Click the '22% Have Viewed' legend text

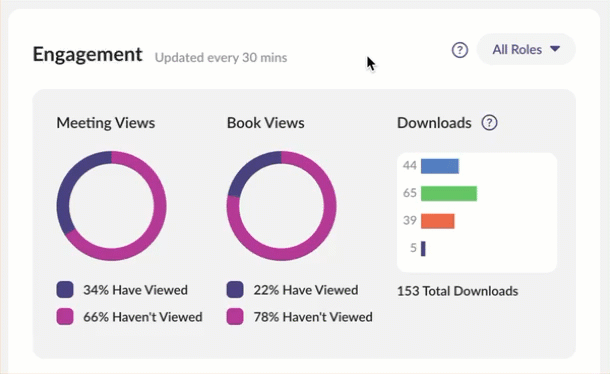click(x=306, y=290)
